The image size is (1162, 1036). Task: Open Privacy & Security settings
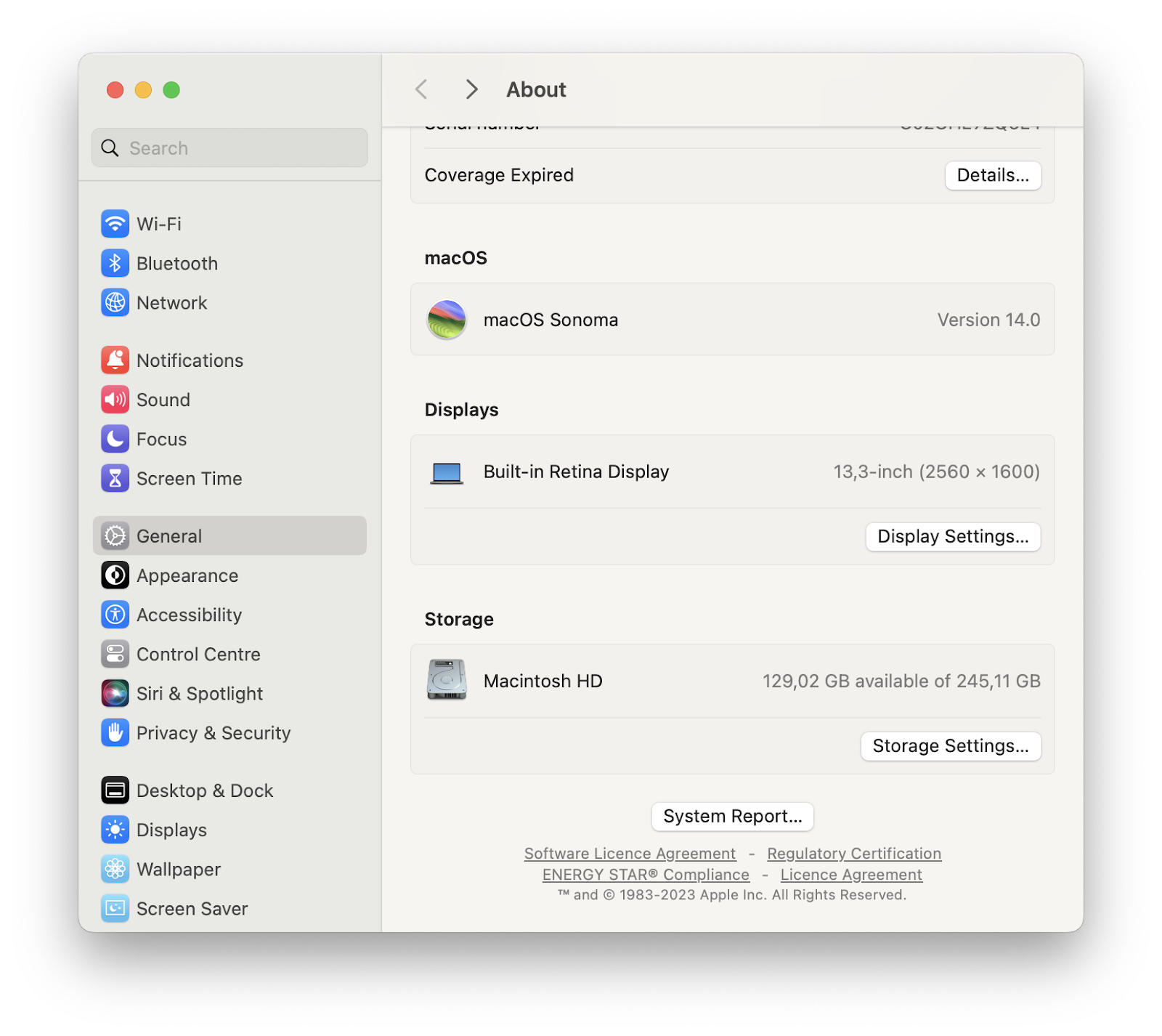(x=115, y=732)
